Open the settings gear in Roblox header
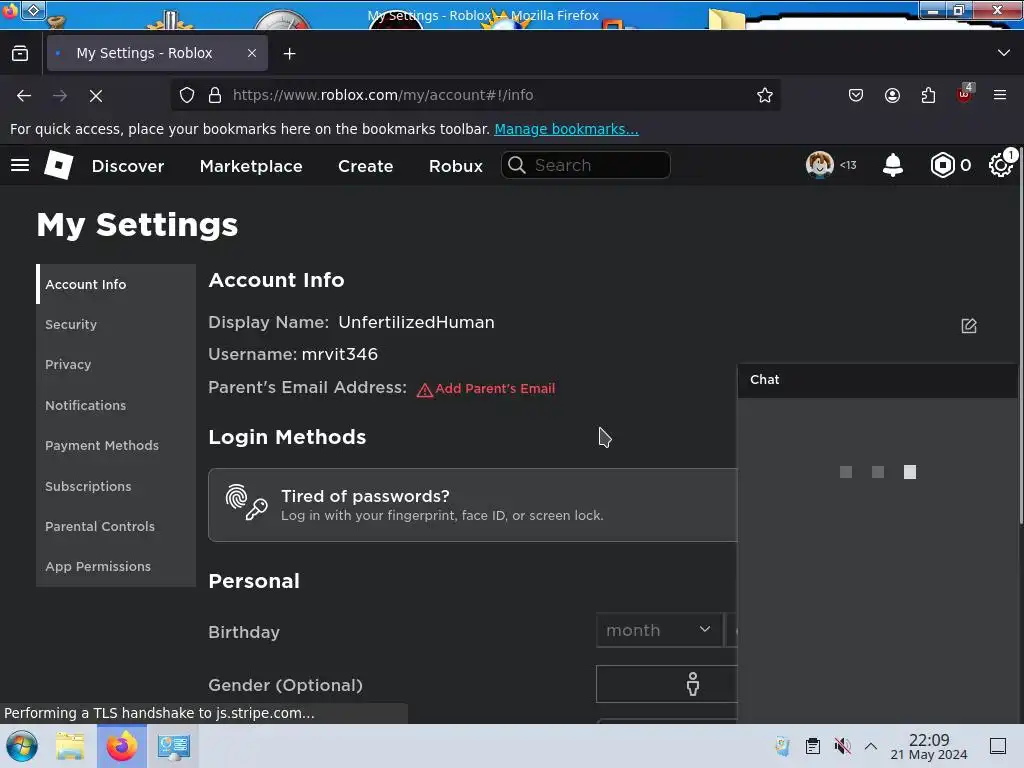This screenshot has height=768, width=1024. [1000, 165]
